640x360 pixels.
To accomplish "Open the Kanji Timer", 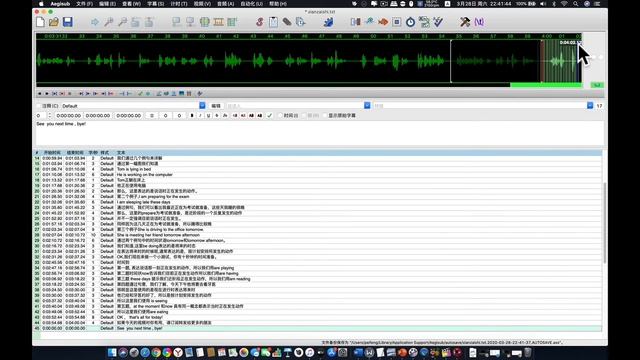I will click(424, 22).
